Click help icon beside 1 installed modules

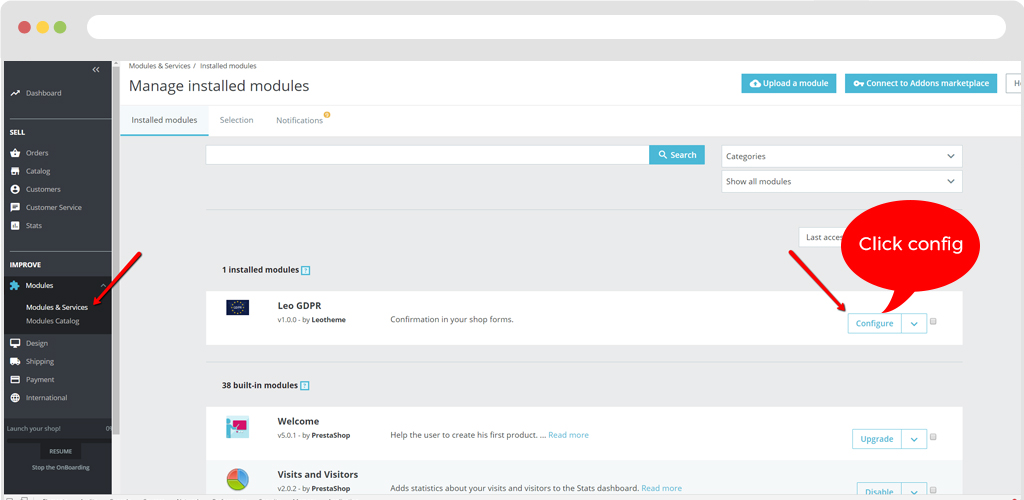305,270
